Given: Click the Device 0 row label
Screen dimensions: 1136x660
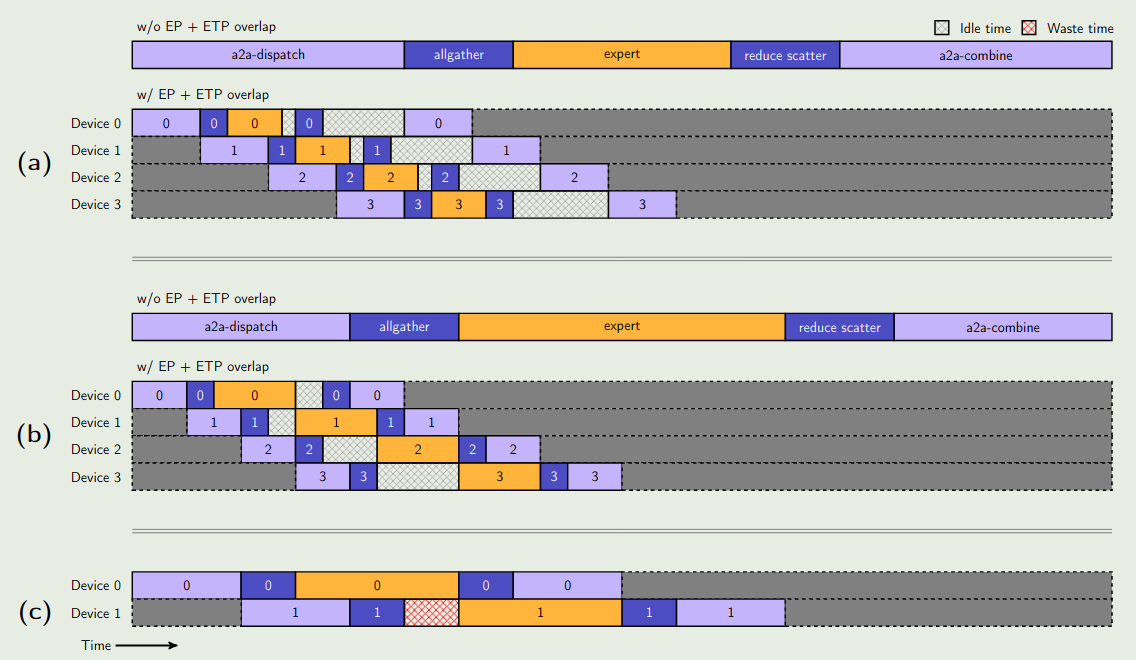Looking at the screenshot, I should click(x=96, y=122).
